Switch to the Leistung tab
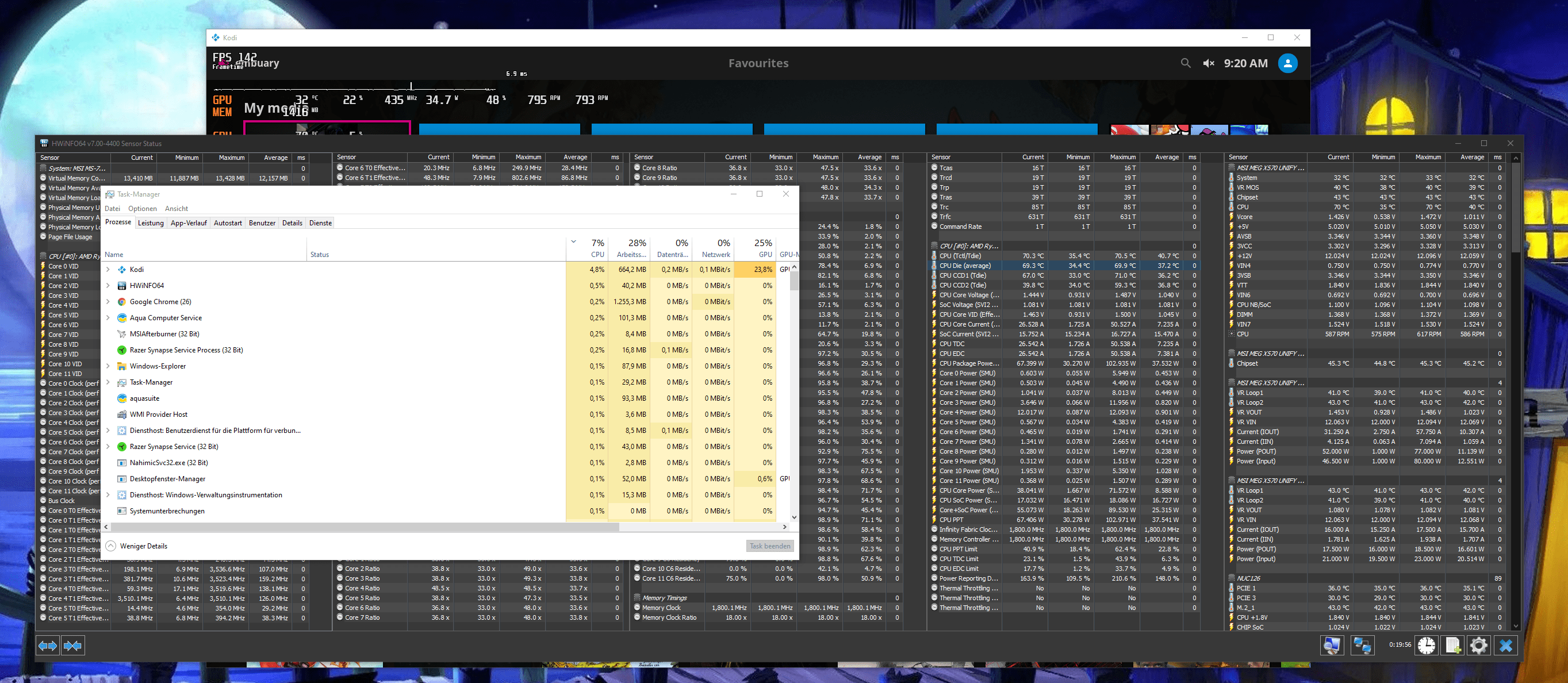1568x683 pixels. point(150,223)
